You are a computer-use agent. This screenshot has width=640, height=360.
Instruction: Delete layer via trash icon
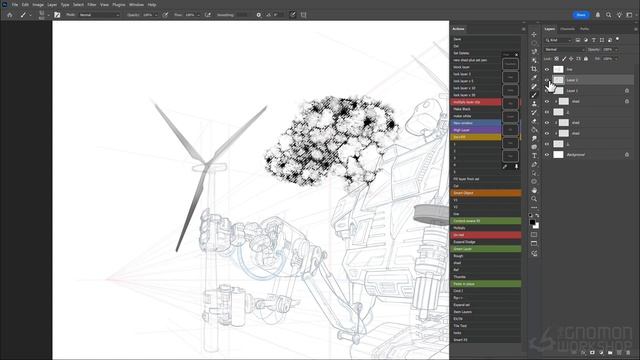point(628,352)
